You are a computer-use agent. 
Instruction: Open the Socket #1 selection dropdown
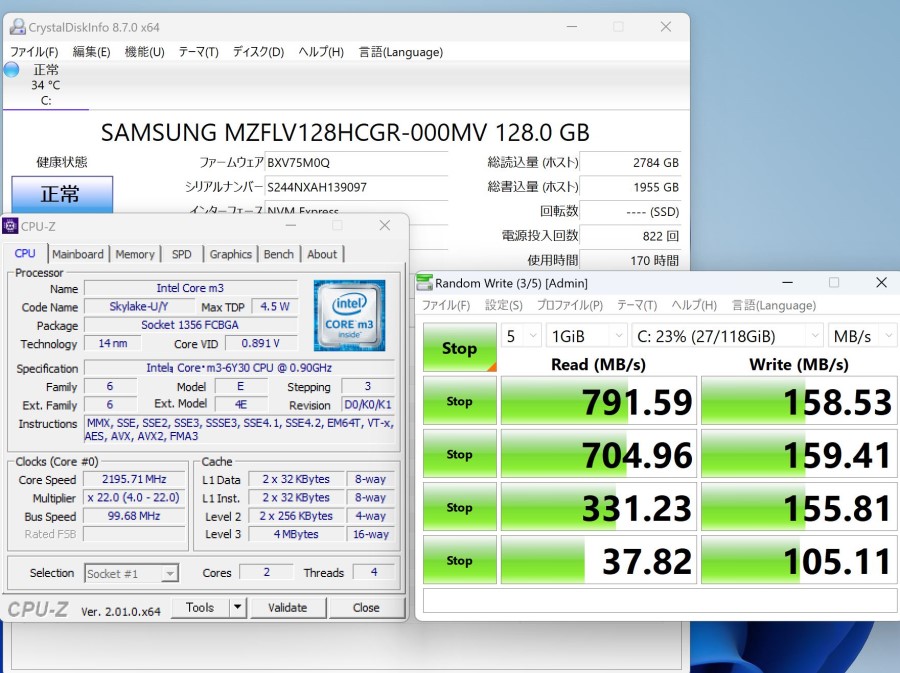[131, 573]
